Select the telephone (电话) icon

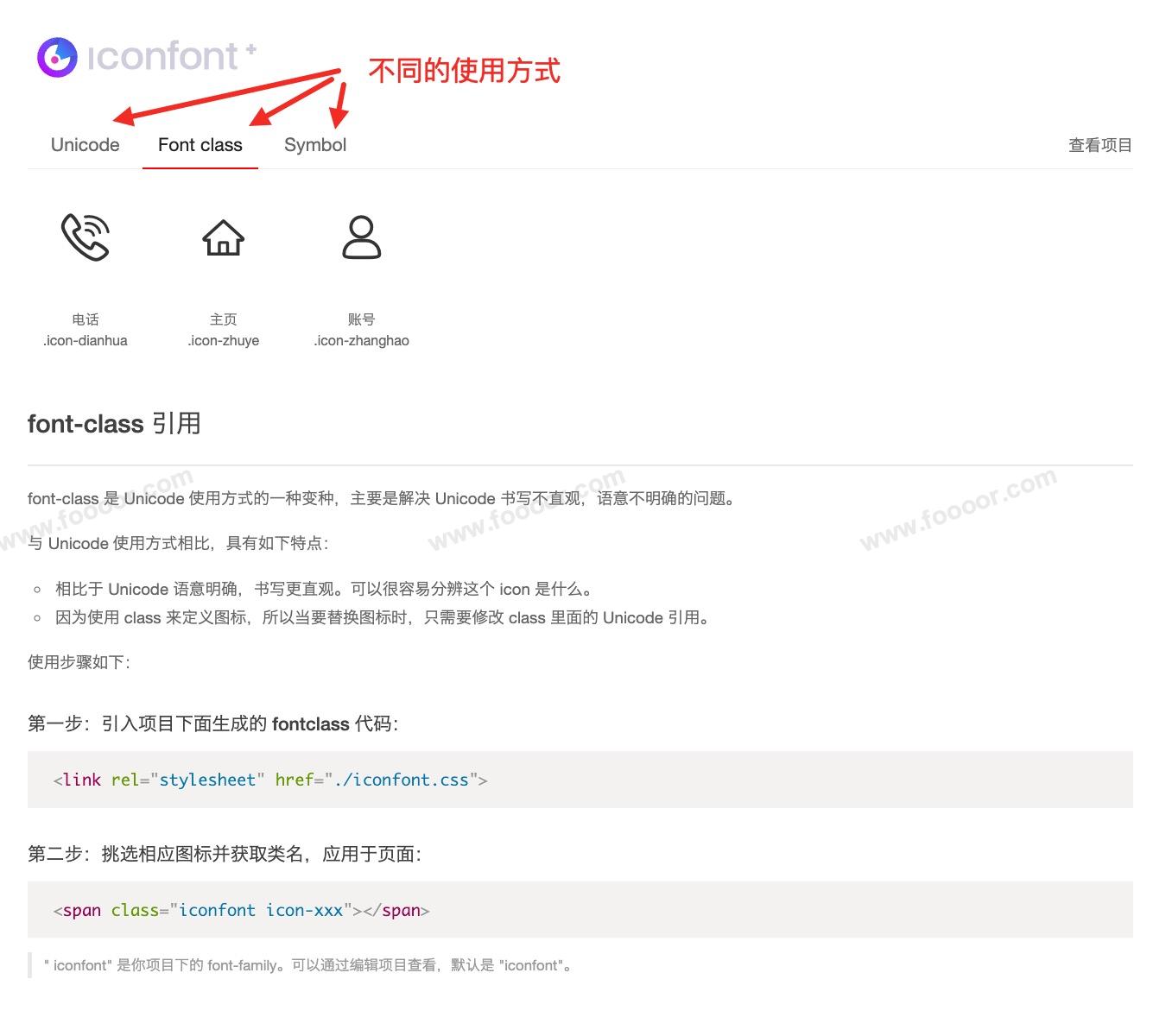pyautogui.click(x=86, y=237)
